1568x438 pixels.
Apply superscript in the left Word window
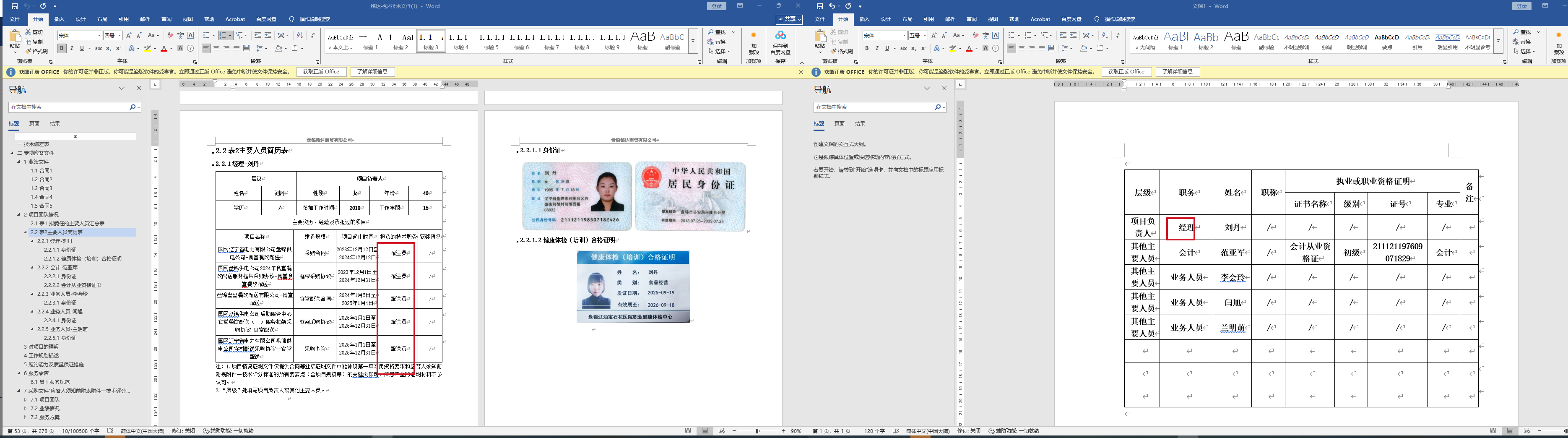point(118,49)
